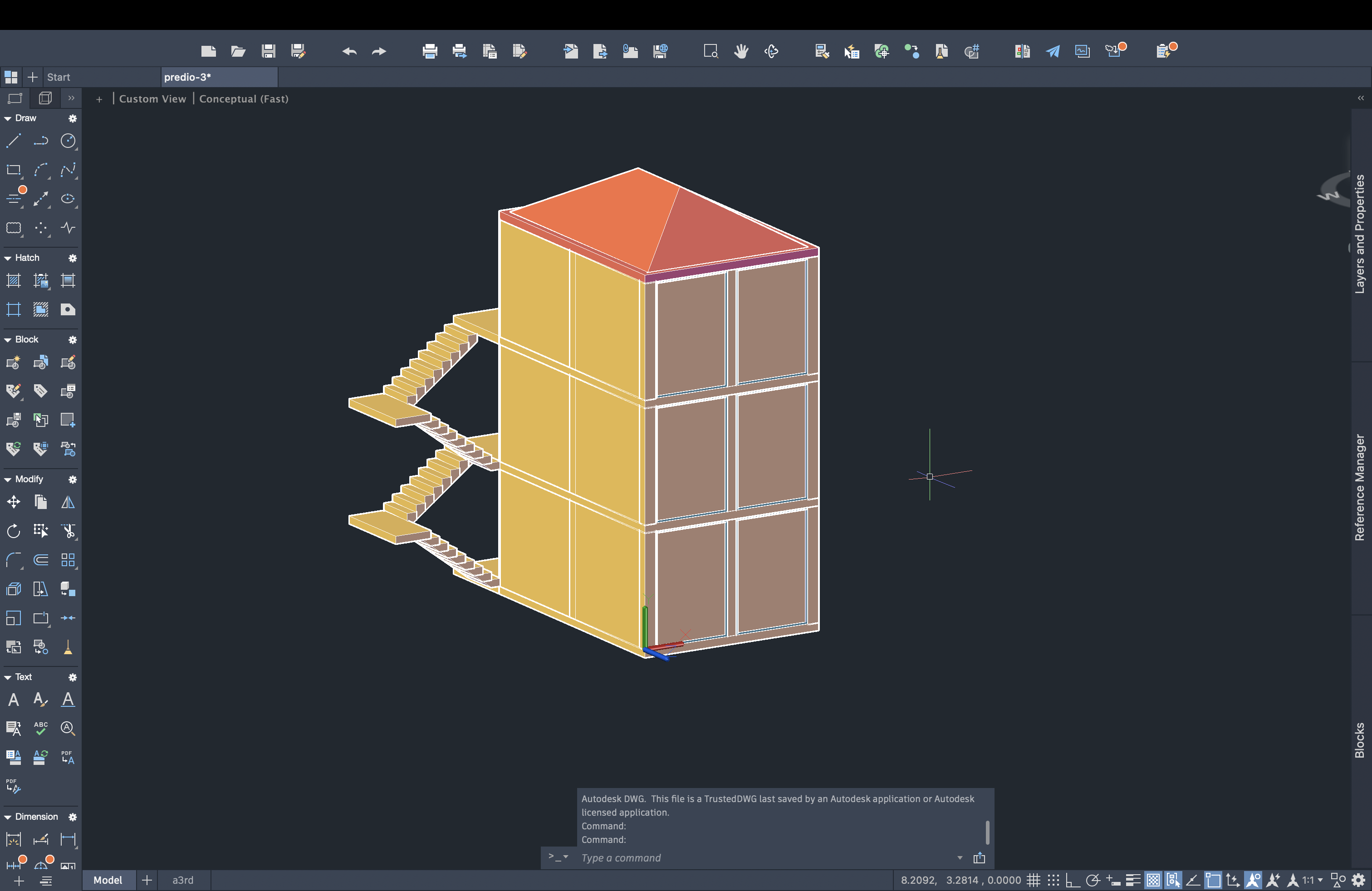Select the Rotate tool in Modify
Viewport: 1372px width, 891px height.
(x=13, y=531)
